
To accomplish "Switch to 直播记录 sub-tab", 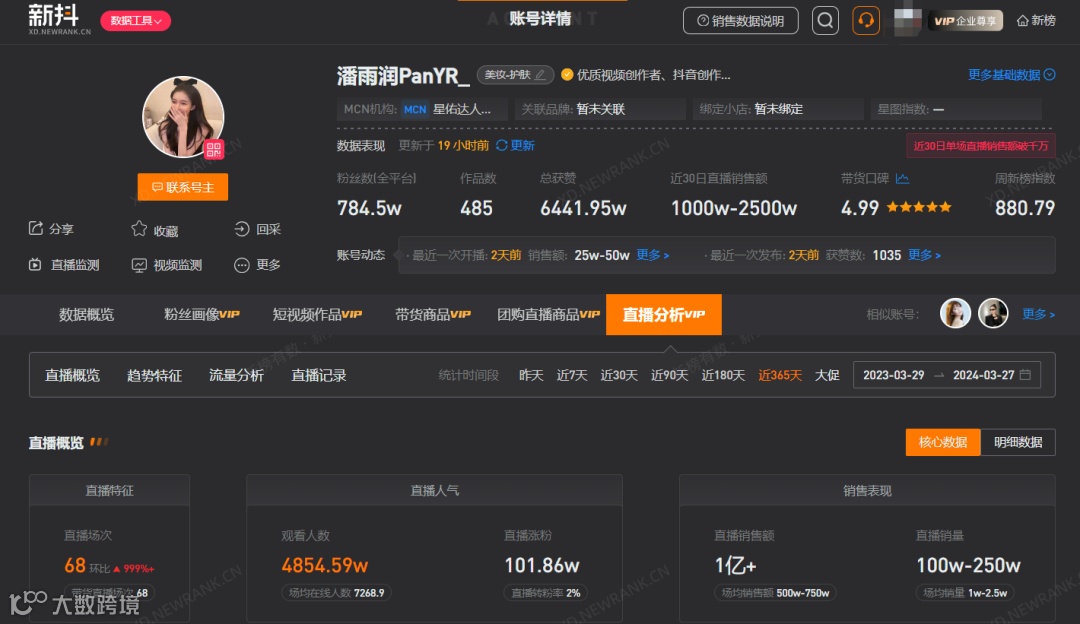I will (x=318, y=375).
